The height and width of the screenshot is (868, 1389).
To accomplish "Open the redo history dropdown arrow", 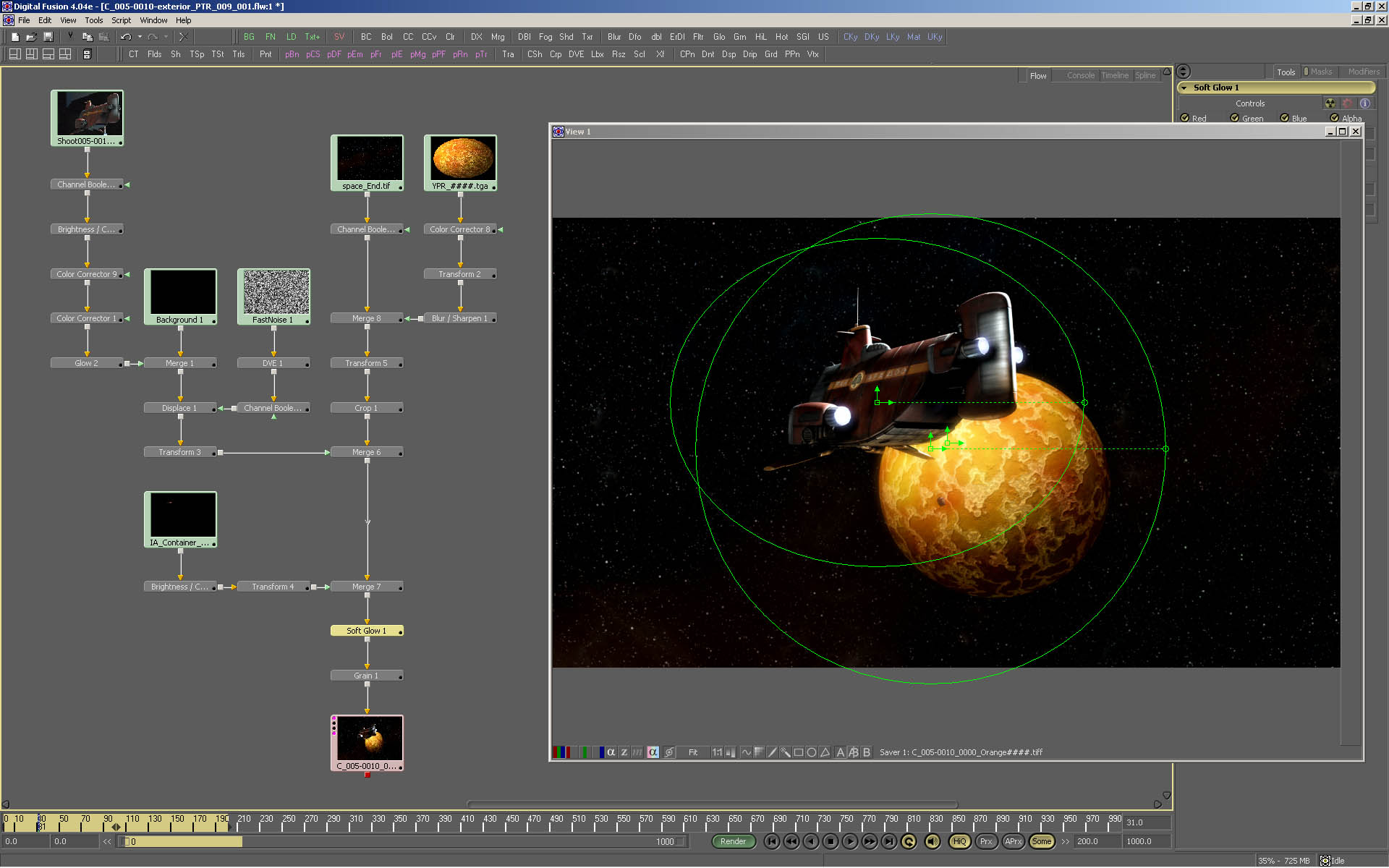I will (166, 37).
